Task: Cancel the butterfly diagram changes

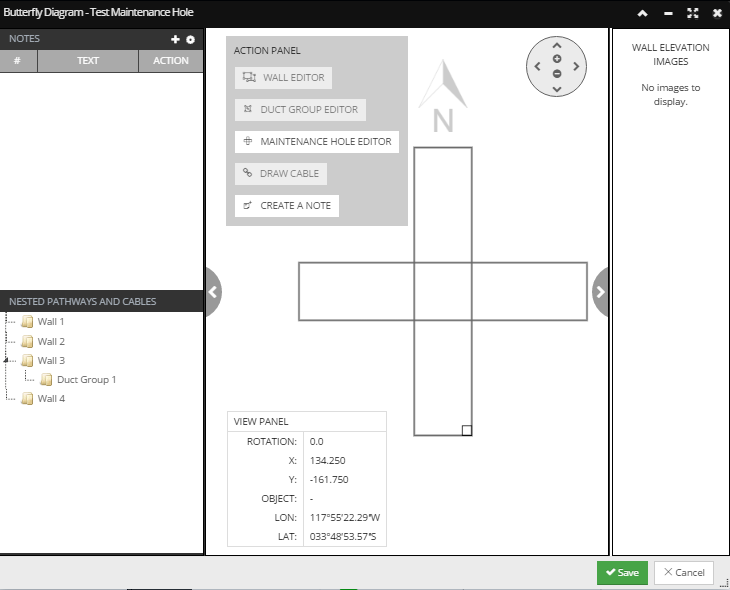Action: point(684,573)
